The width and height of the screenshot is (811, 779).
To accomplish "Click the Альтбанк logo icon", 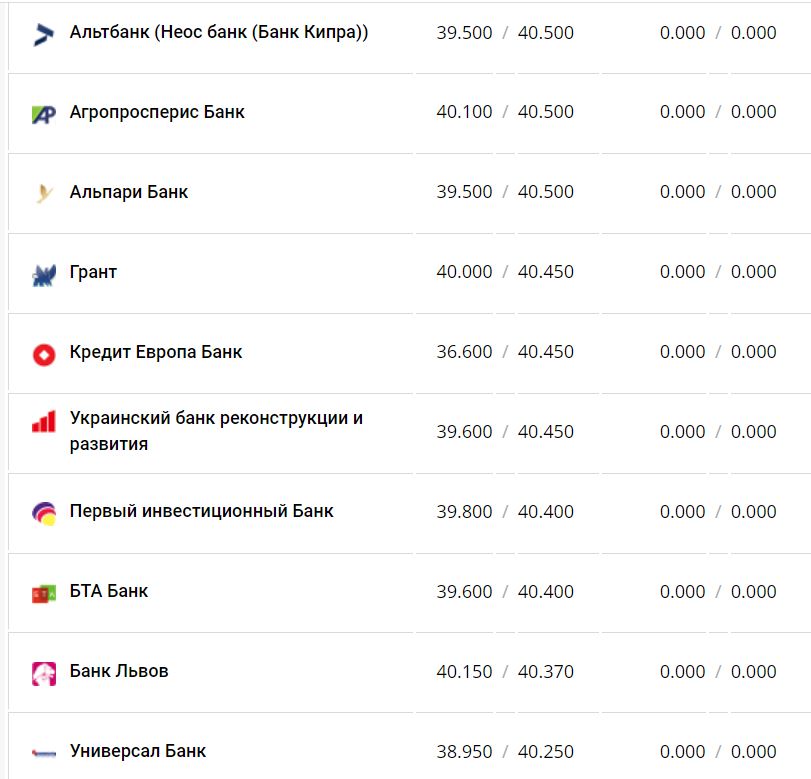I will [44, 35].
